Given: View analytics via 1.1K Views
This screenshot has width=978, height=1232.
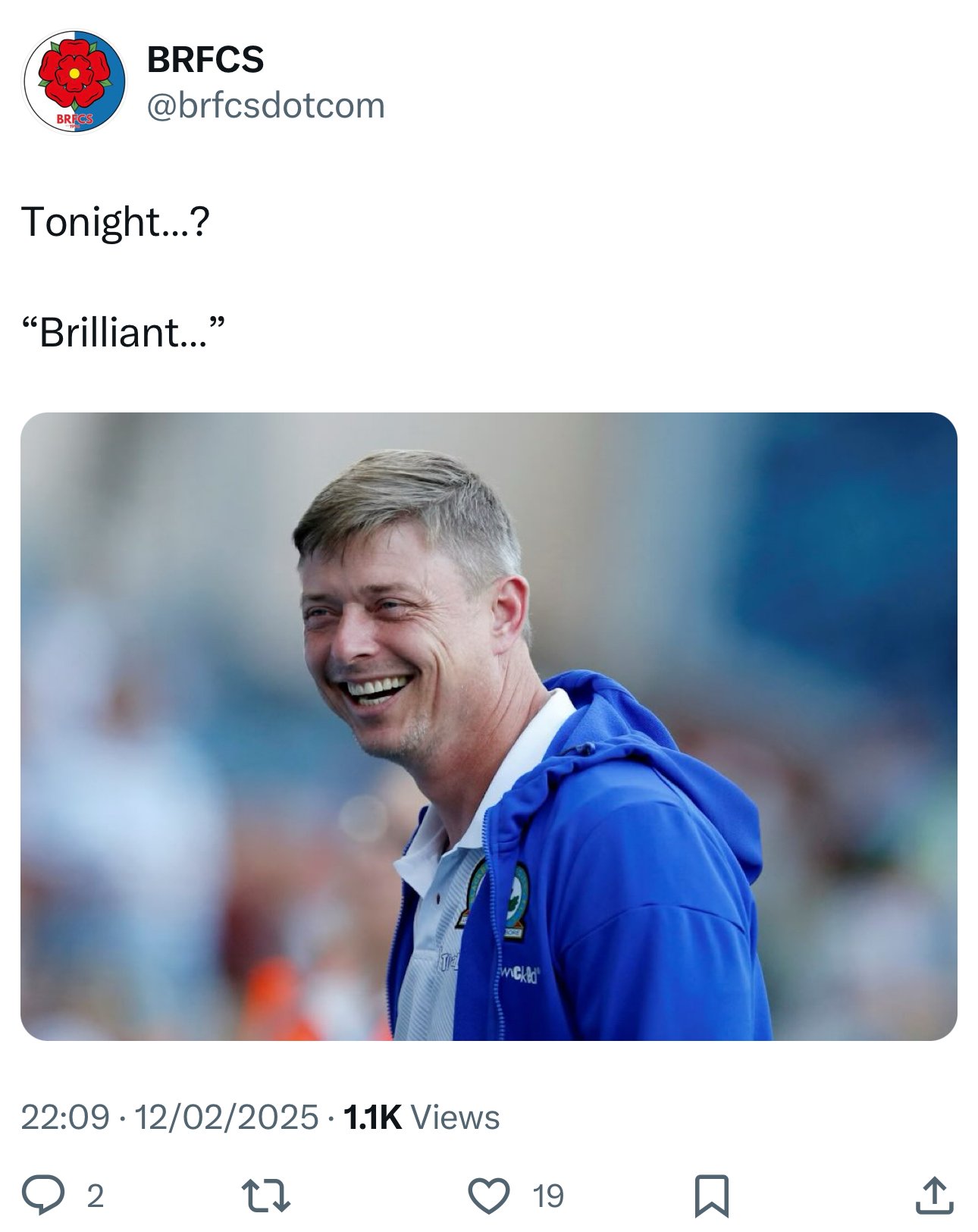Looking at the screenshot, I should click(x=373, y=1118).
